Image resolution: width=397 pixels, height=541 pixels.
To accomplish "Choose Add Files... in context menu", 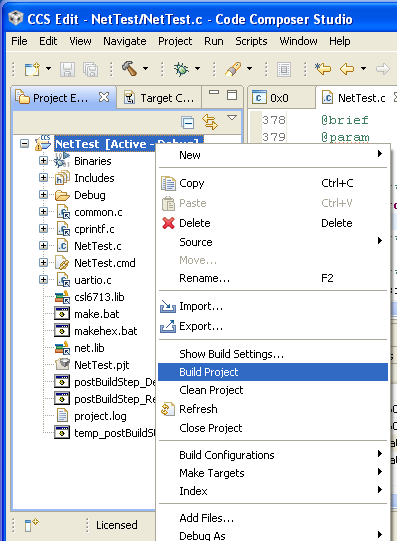I will pyautogui.click(x=273, y=518).
